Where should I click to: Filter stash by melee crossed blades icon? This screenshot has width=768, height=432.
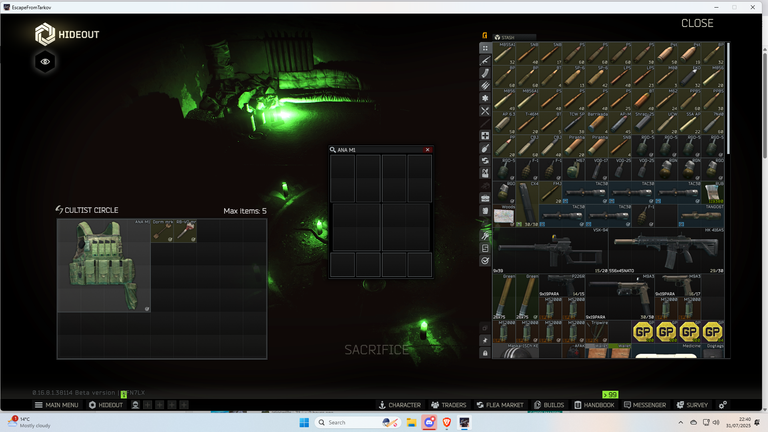tap(485, 111)
